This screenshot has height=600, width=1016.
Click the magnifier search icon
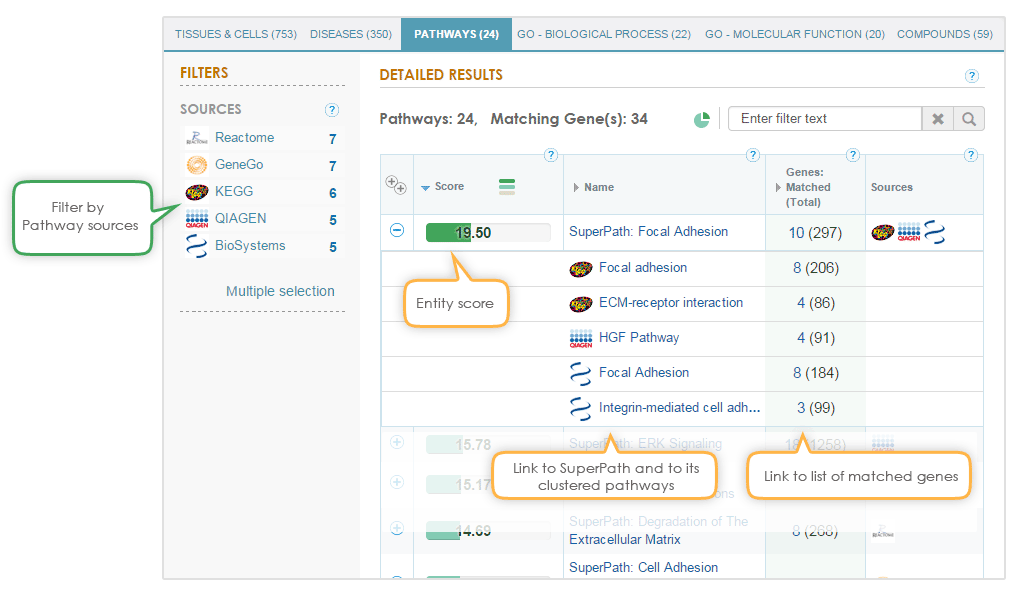[968, 119]
